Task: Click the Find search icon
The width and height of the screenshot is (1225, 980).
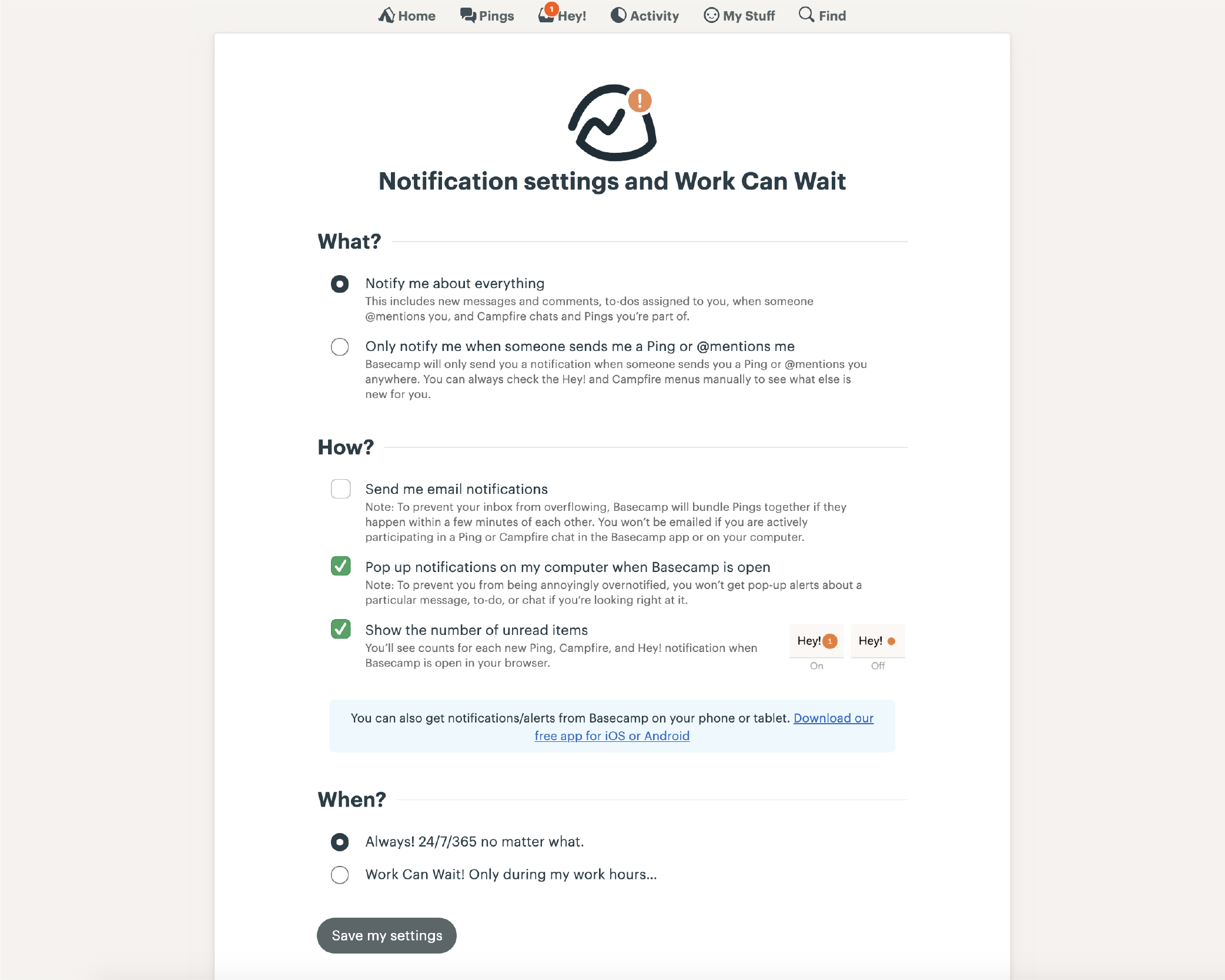Action: (806, 16)
